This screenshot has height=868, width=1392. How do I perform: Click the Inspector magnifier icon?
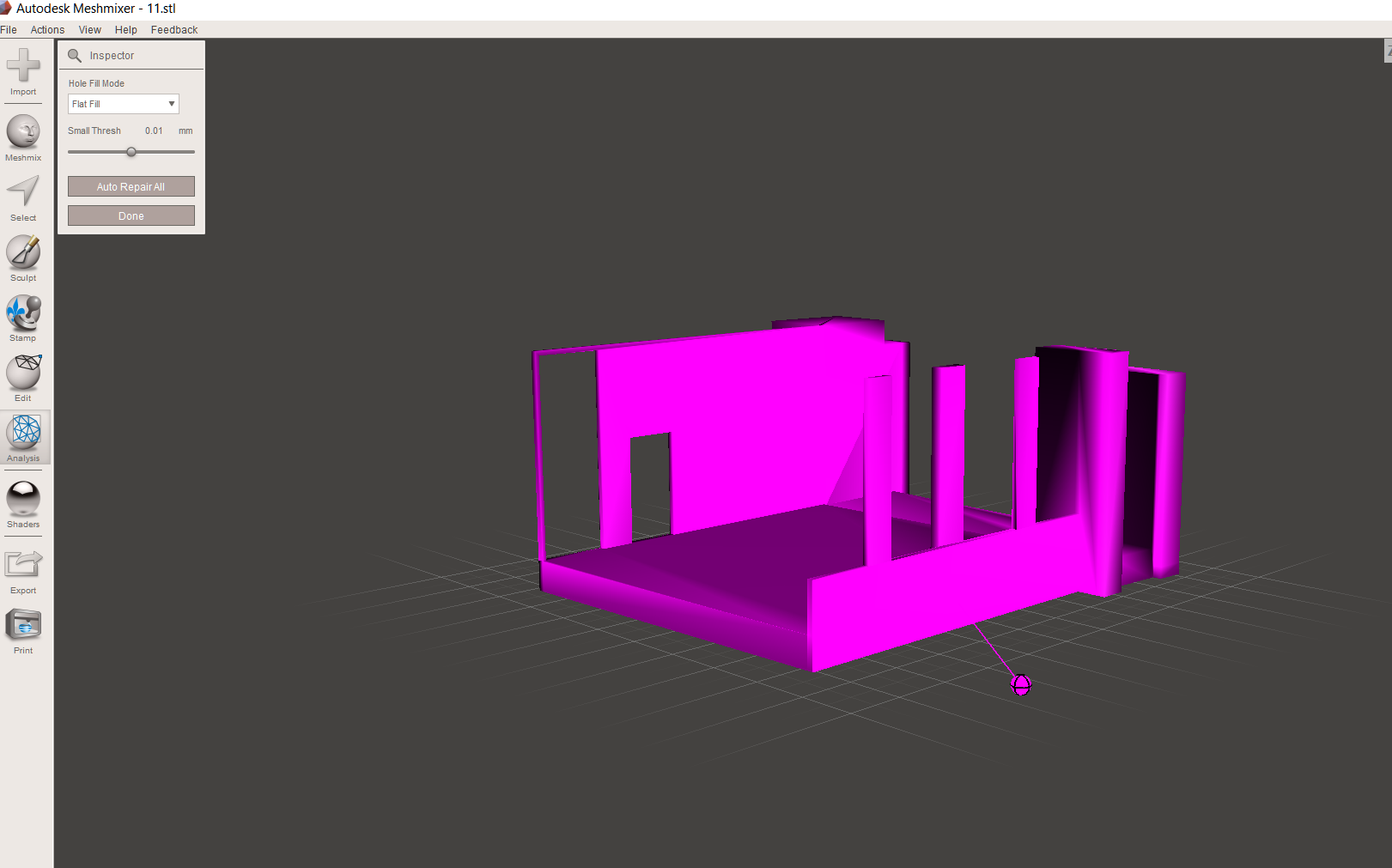tap(75, 55)
